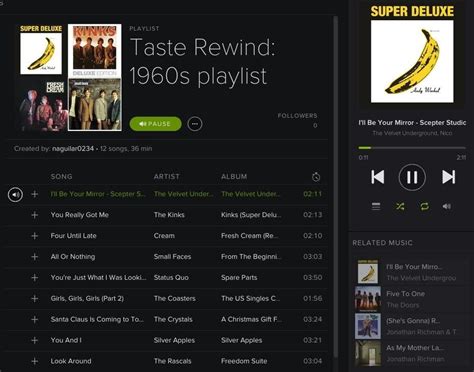Add I'll Be Your Mirror to library
Image resolution: width=474 pixels, height=372 pixels.
(35, 194)
